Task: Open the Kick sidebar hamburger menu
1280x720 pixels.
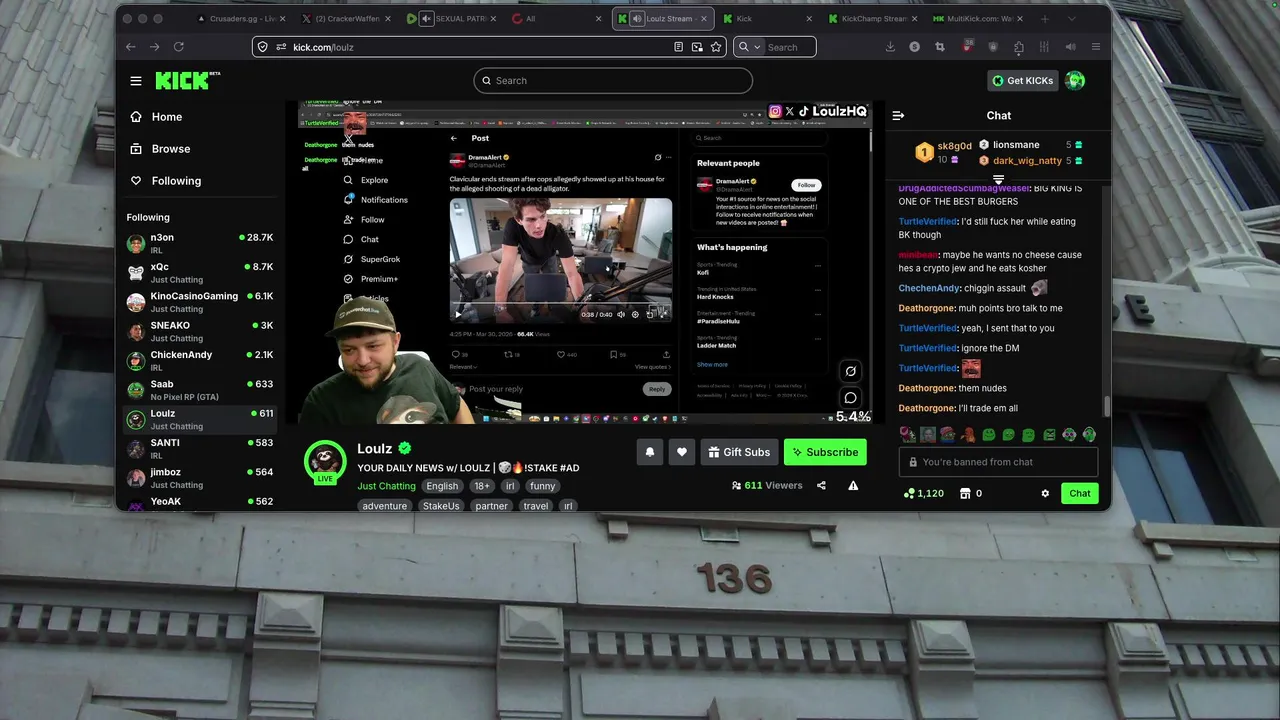Action: 136,81
